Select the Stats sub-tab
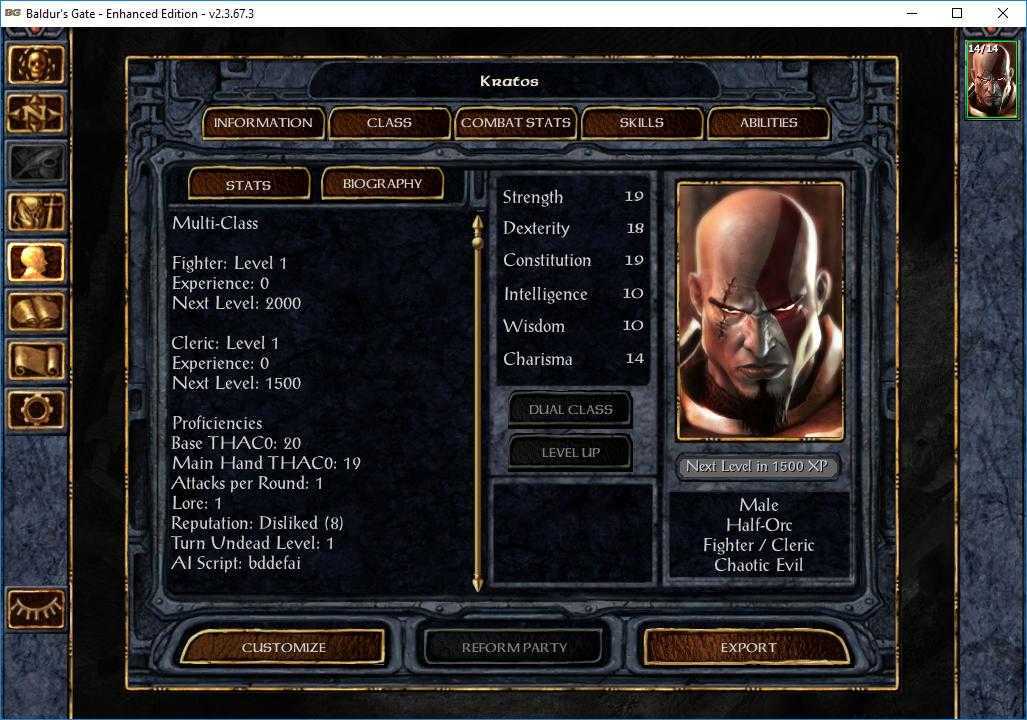The height and width of the screenshot is (720, 1027). pyautogui.click(x=248, y=185)
